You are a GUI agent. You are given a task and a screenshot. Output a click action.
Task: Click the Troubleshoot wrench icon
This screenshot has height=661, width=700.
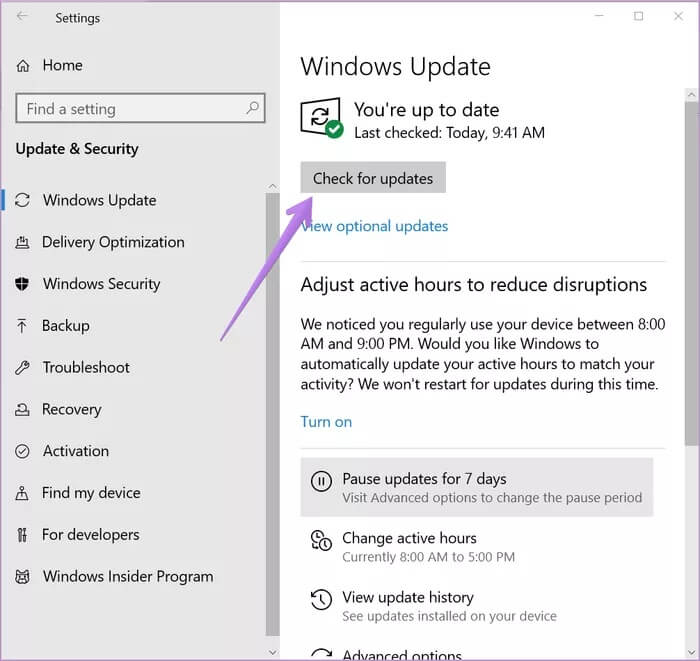[x=22, y=368]
